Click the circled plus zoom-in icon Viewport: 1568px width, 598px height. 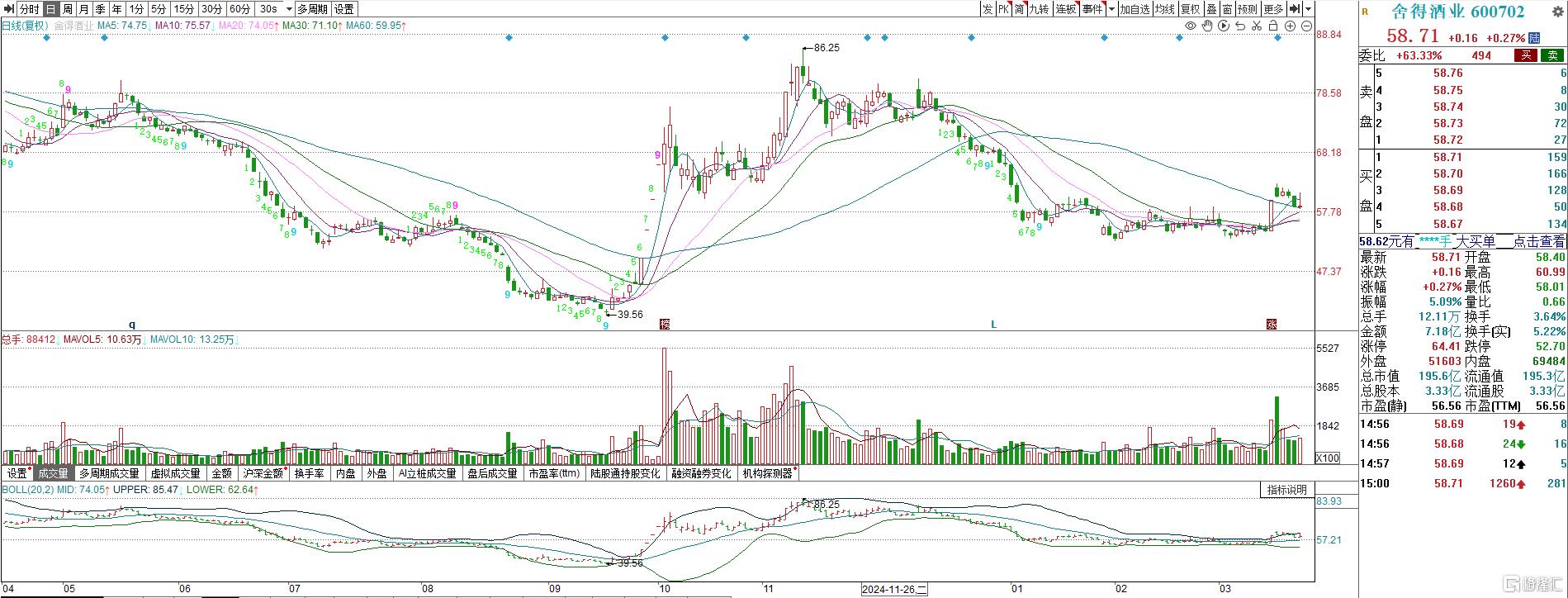pyautogui.click(x=1290, y=26)
